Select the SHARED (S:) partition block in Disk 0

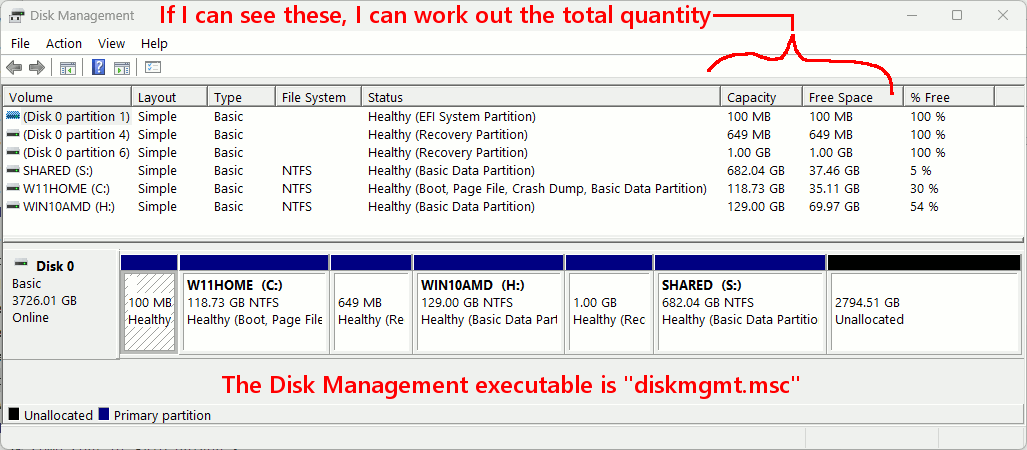(740, 312)
